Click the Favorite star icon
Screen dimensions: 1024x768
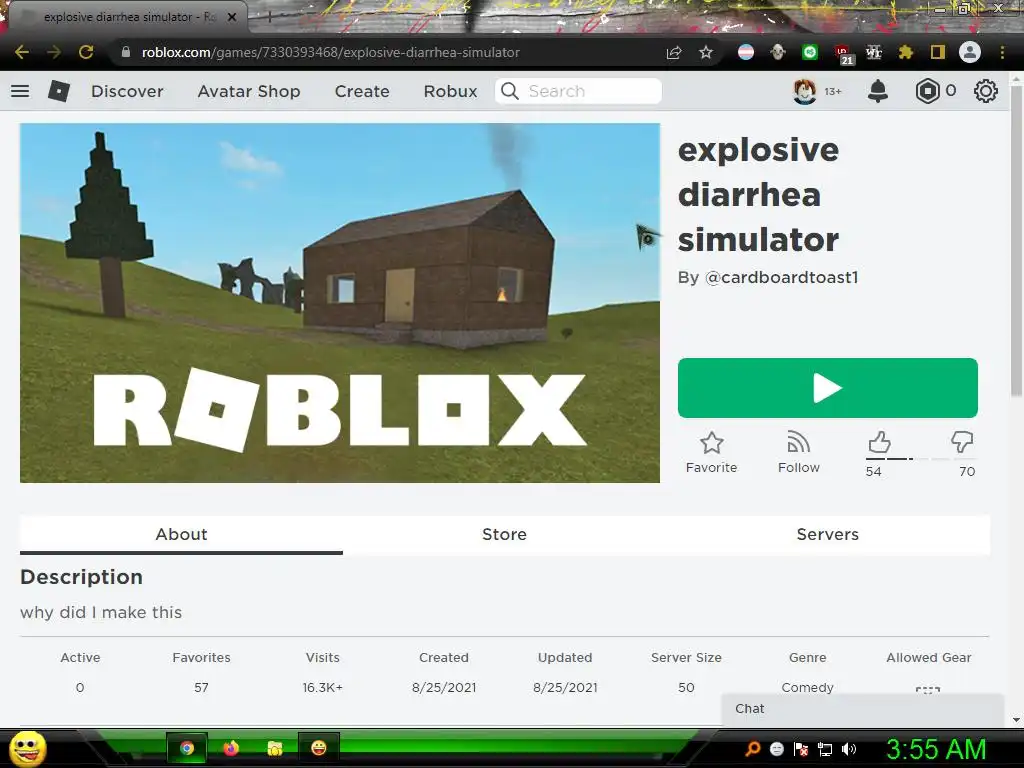pos(711,443)
